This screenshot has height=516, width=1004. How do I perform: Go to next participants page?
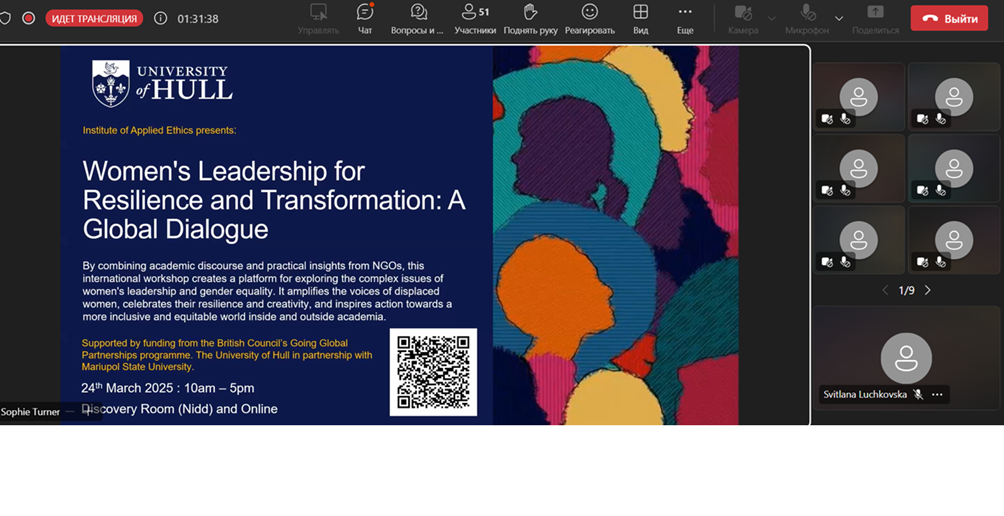927,291
